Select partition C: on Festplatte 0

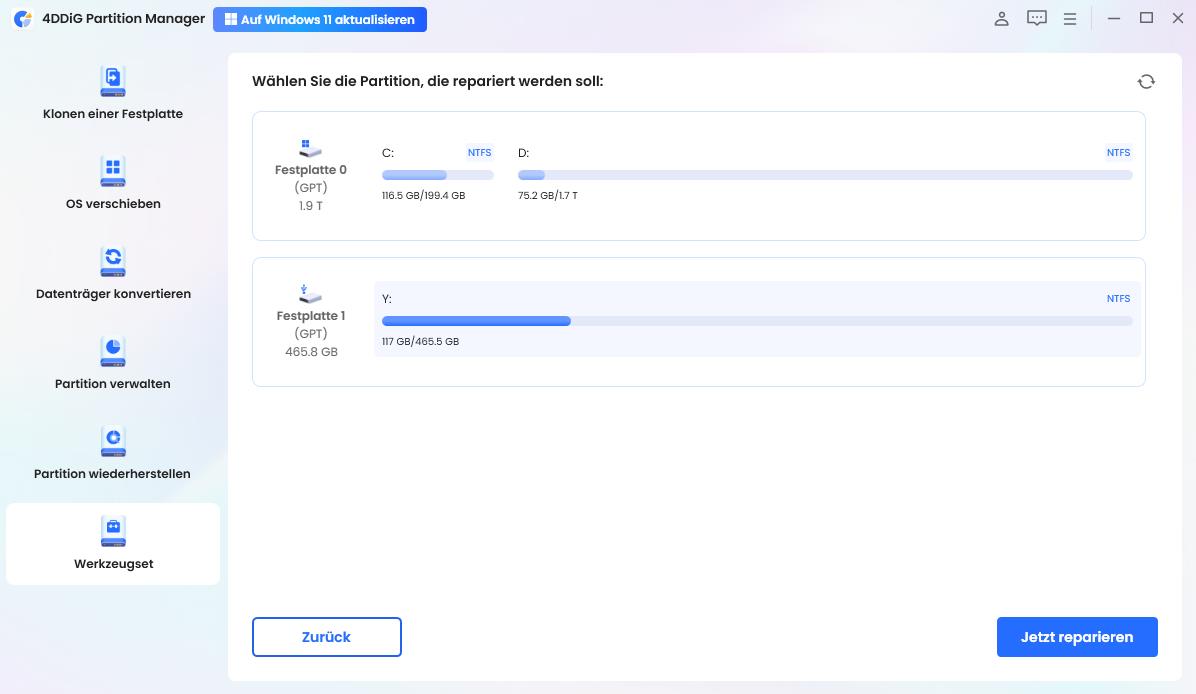[437, 175]
